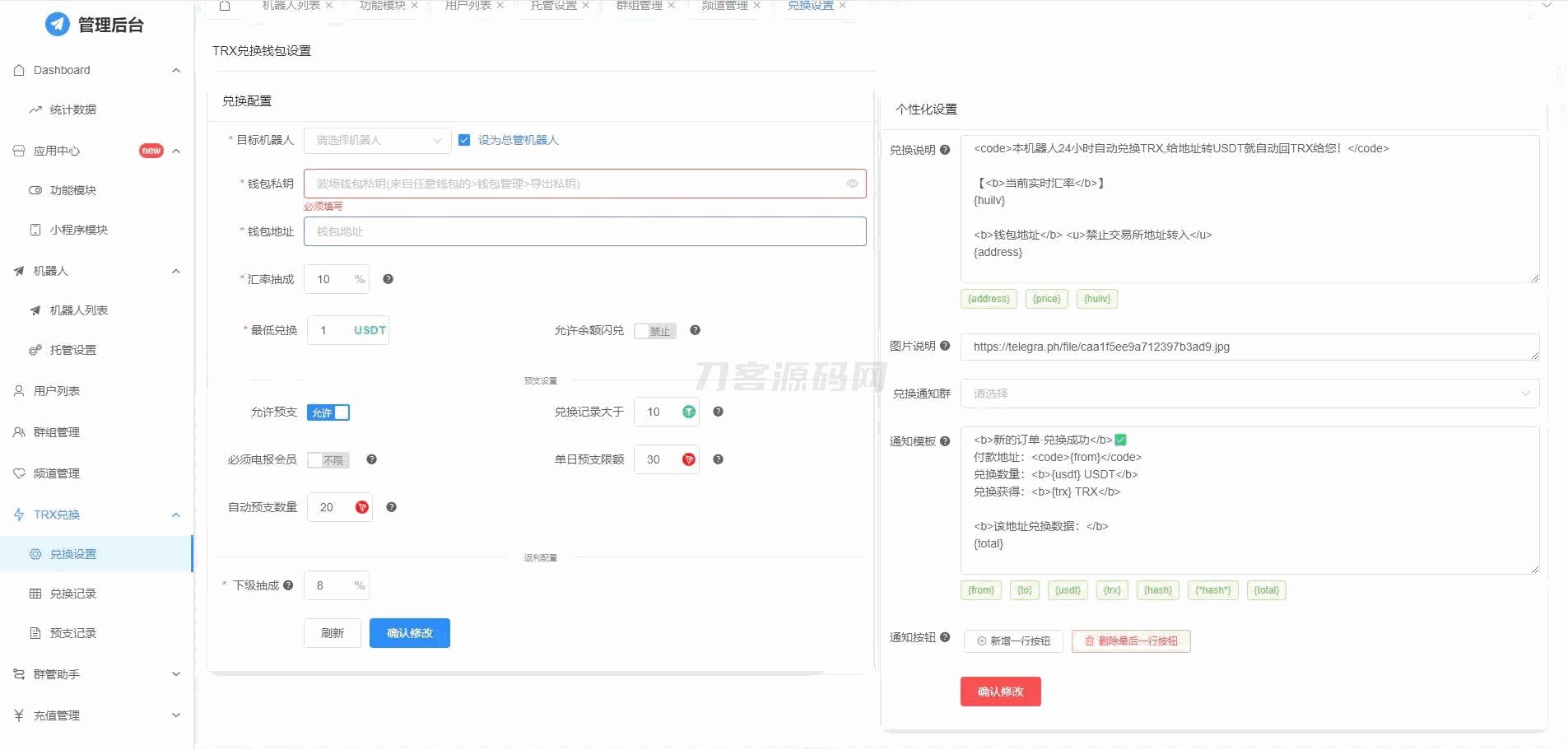The image size is (1568, 750).
Task: Click the 新增一行按钮 button
Action: [1013, 641]
